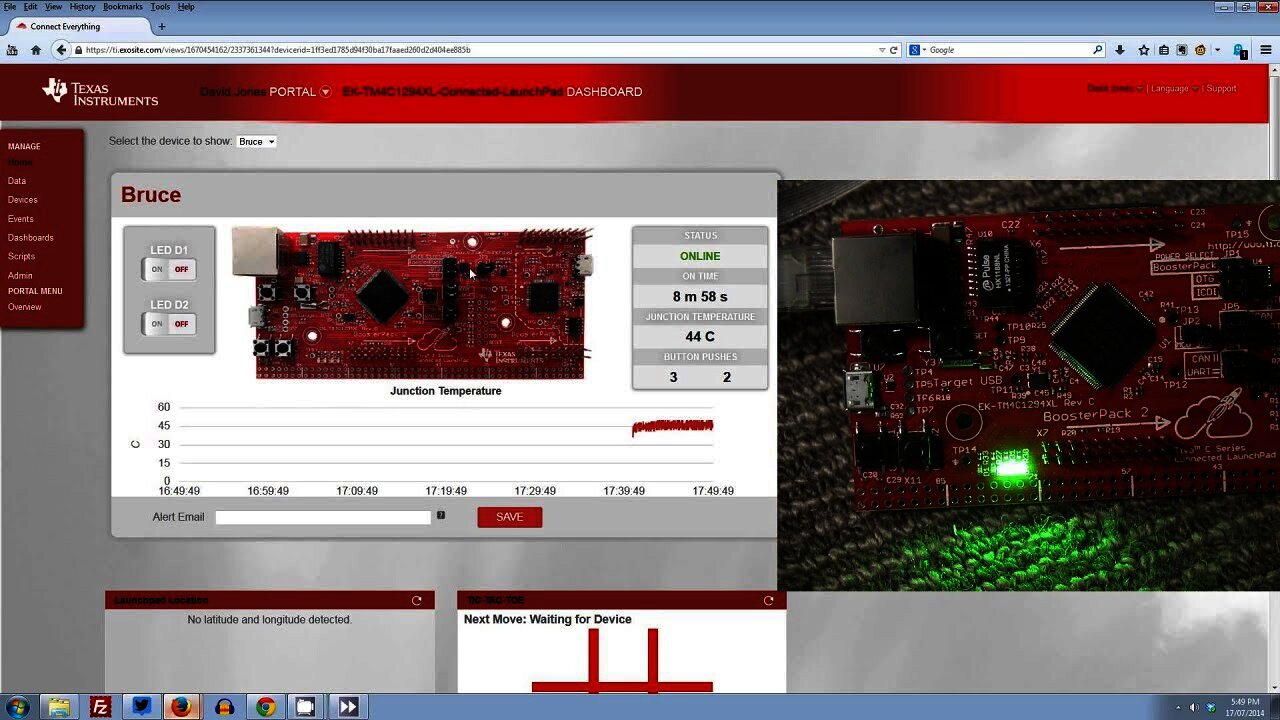Click the volume speaker tray icon

[1192, 708]
